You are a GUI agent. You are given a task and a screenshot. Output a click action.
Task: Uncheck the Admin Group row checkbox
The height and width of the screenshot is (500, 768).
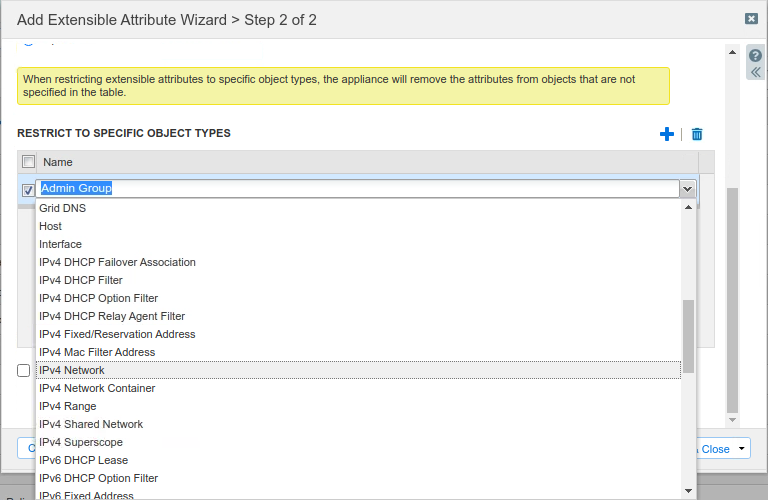click(x=28, y=189)
